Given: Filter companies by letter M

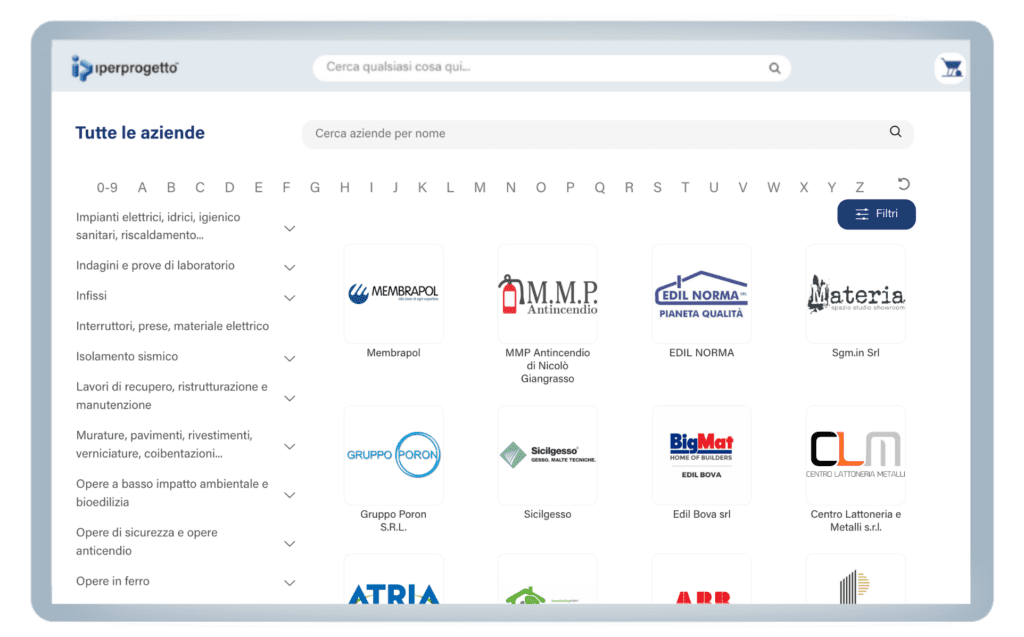Looking at the screenshot, I should pyautogui.click(x=479, y=188).
